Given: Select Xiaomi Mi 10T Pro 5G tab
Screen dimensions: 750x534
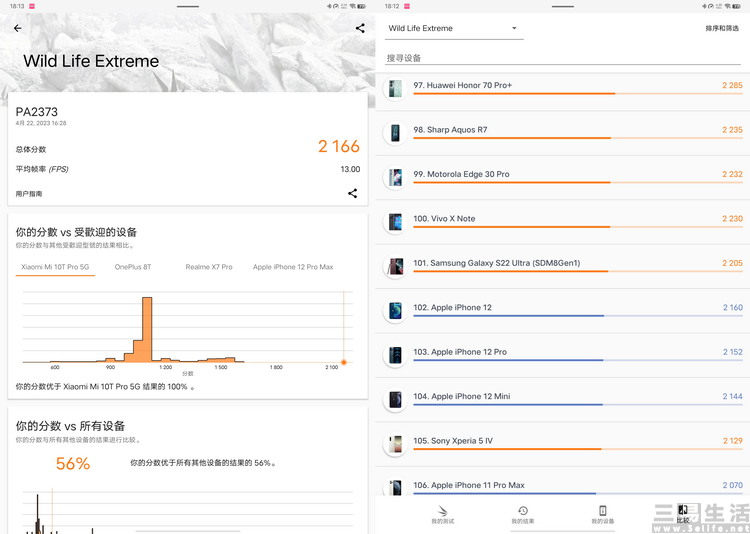Looking at the screenshot, I should point(55,267).
